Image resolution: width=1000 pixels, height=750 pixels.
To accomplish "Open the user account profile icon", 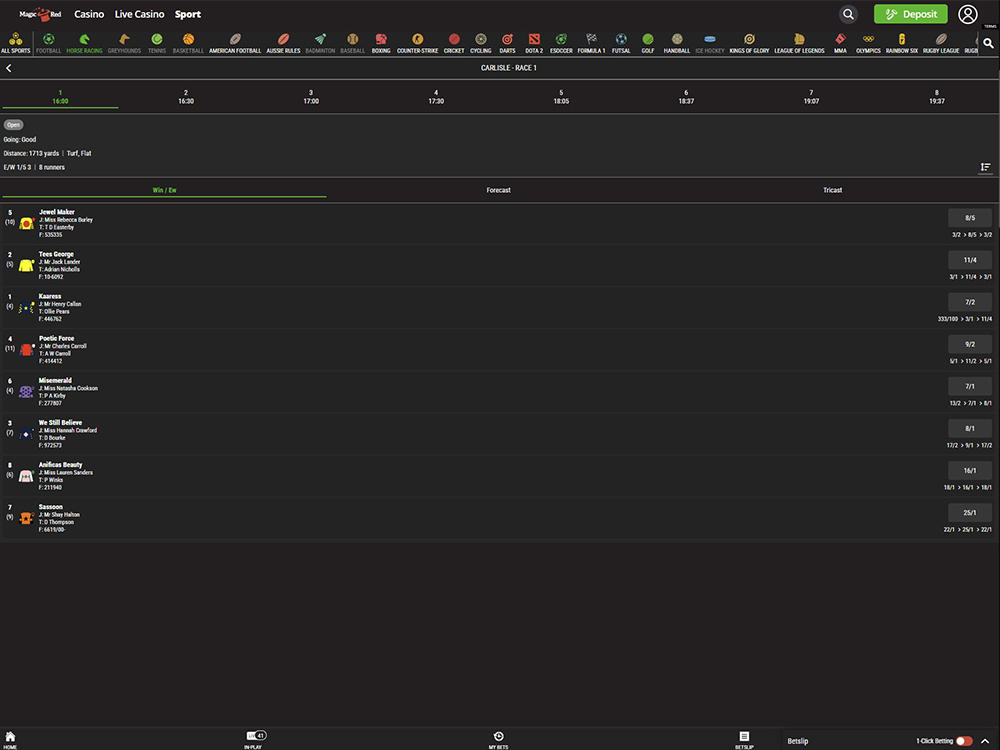I will tap(967, 14).
